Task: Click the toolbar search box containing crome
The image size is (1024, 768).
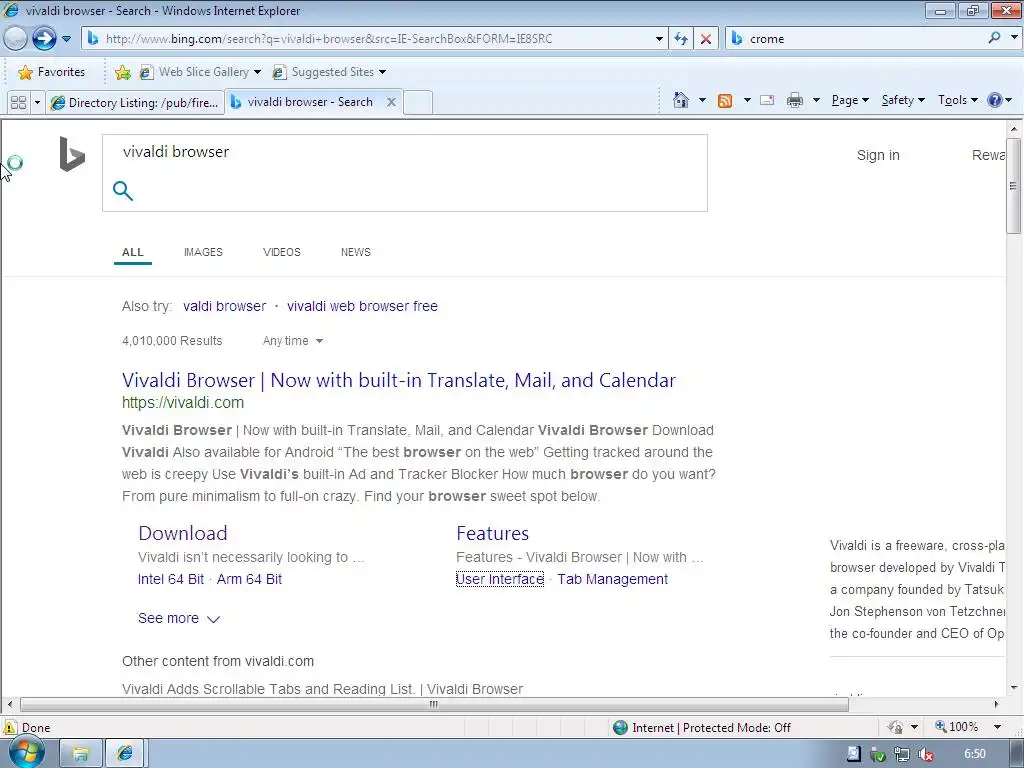Action: 855,39
